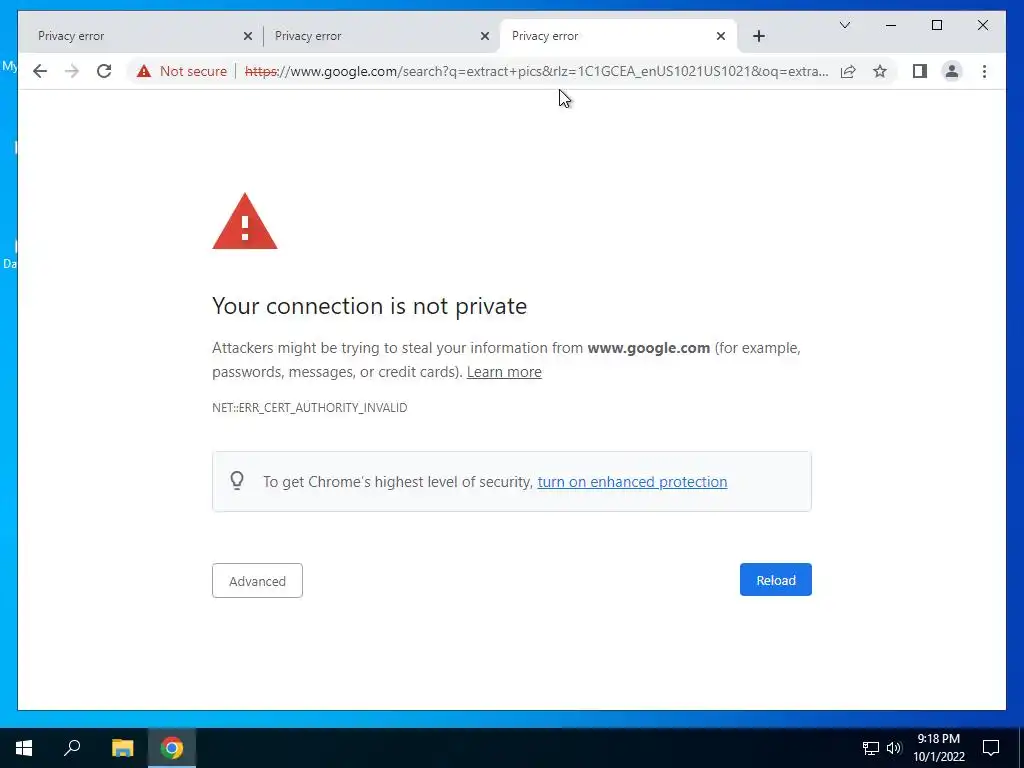This screenshot has width=1024, height=768.
Task: Open the taskbar clock showing 9:18 PM
Action: (x=938, y=748)
